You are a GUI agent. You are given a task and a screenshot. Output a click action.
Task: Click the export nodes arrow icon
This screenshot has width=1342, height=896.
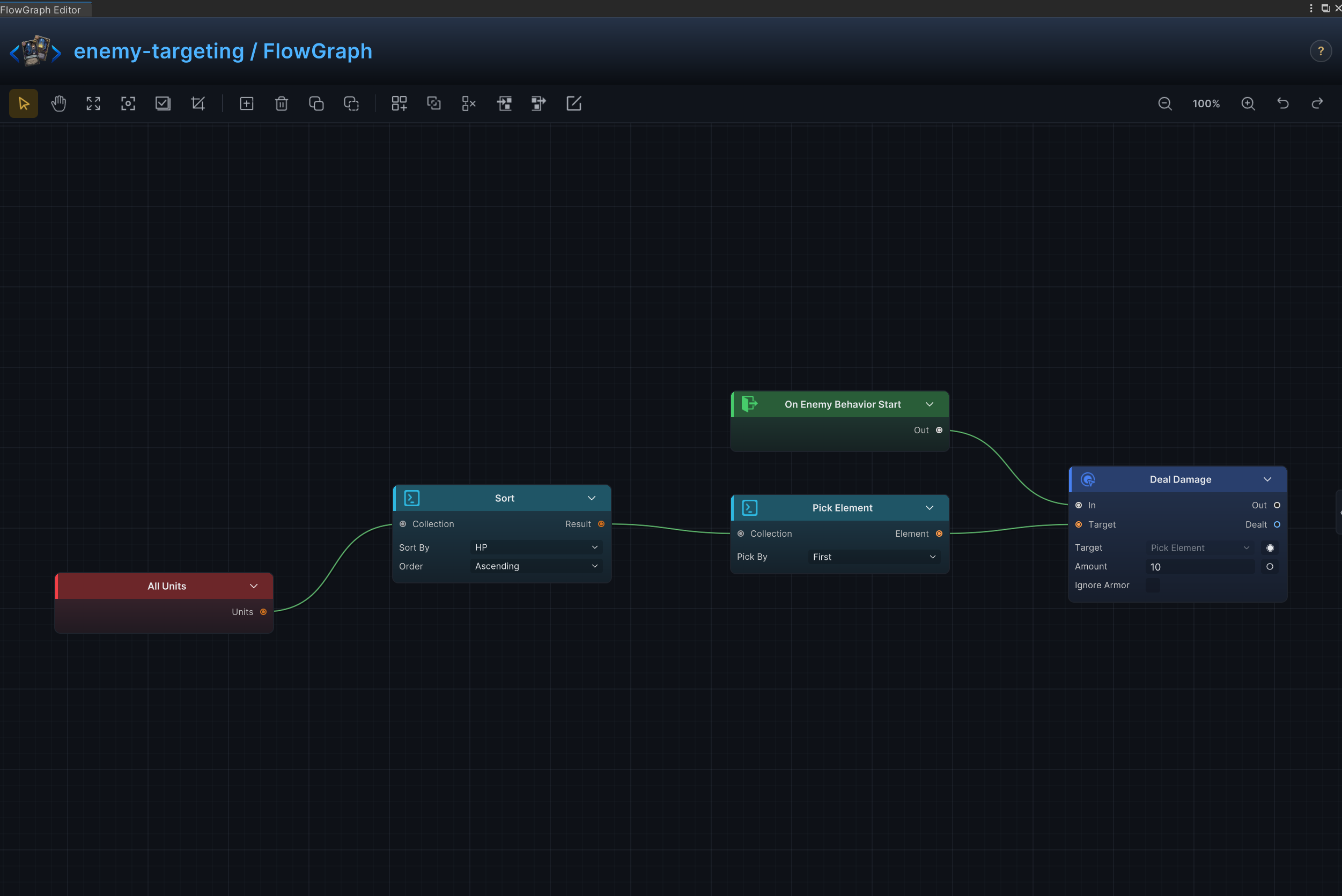539,103
